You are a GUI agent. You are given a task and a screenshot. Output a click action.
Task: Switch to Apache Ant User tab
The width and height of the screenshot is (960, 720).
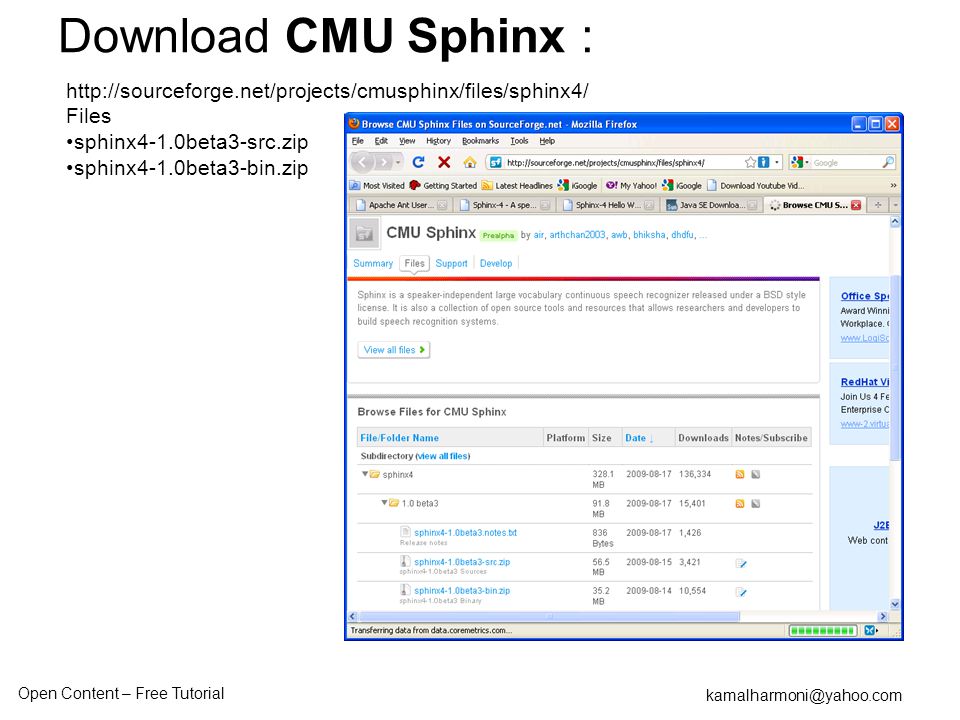tap(401, 205)
